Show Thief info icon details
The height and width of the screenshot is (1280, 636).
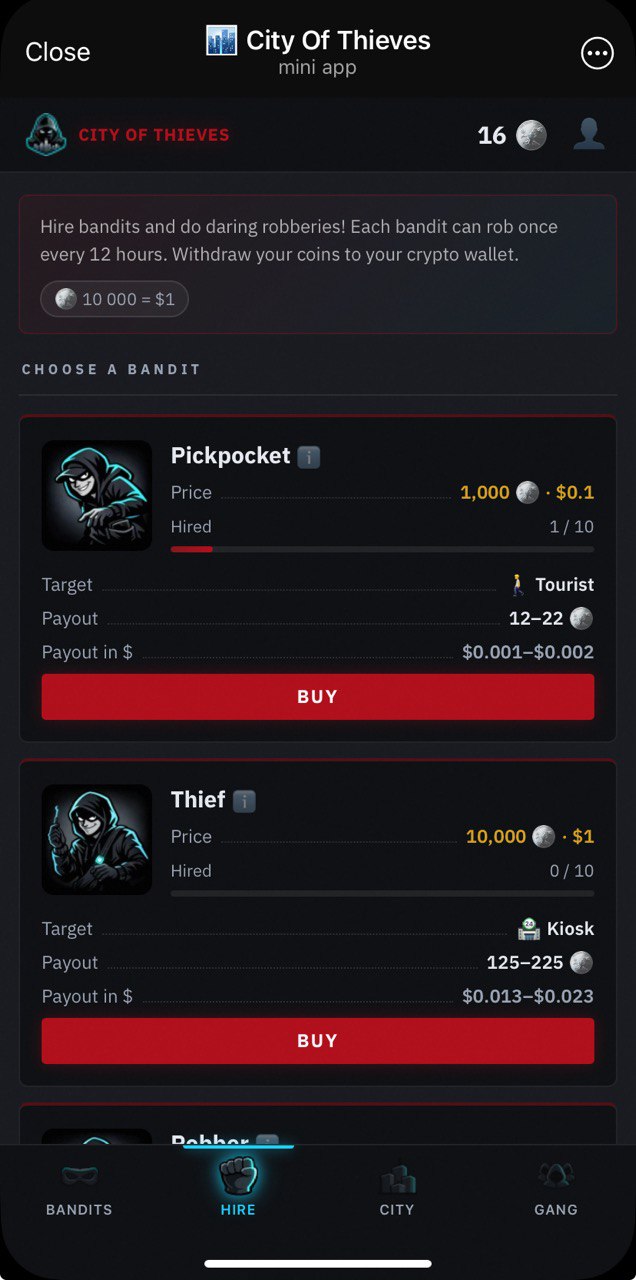pos(244,801)
